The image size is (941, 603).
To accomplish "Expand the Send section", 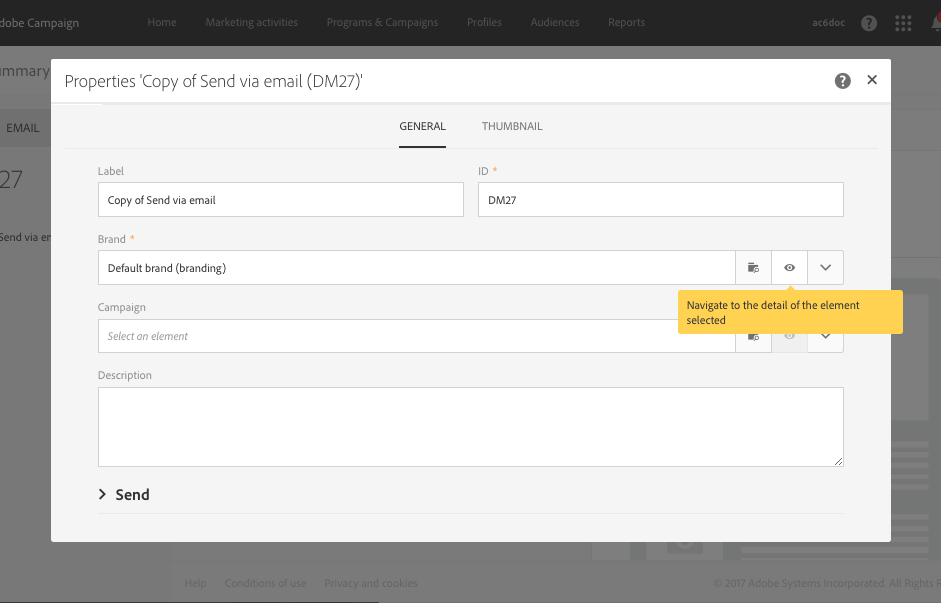I will [x=124, y=495].
